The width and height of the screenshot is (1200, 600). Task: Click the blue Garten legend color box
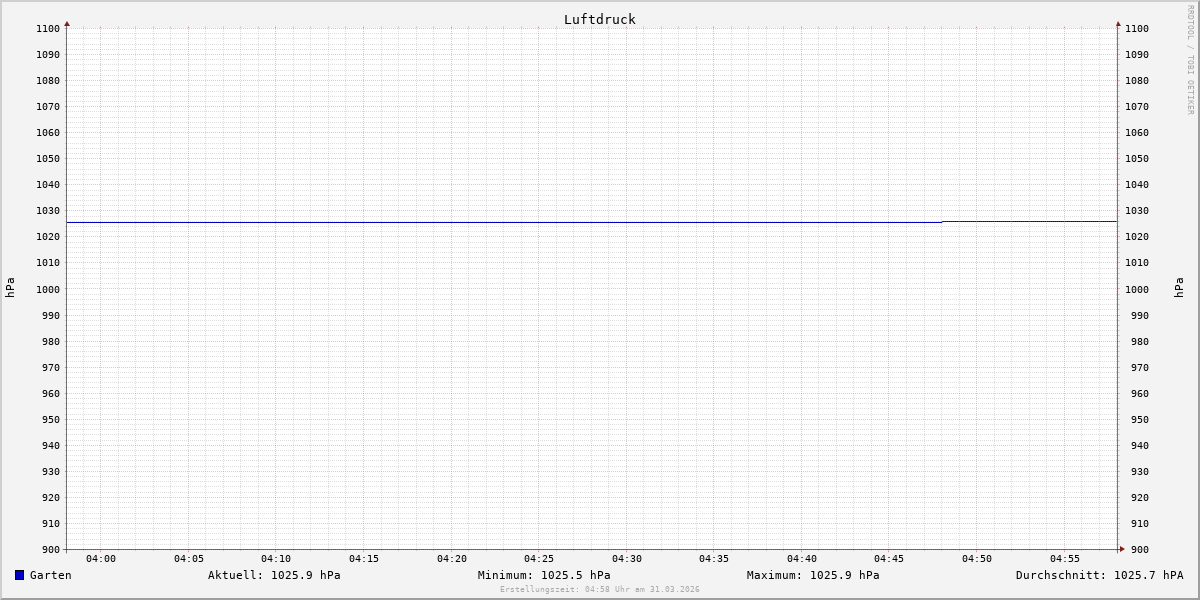(19, 575)
